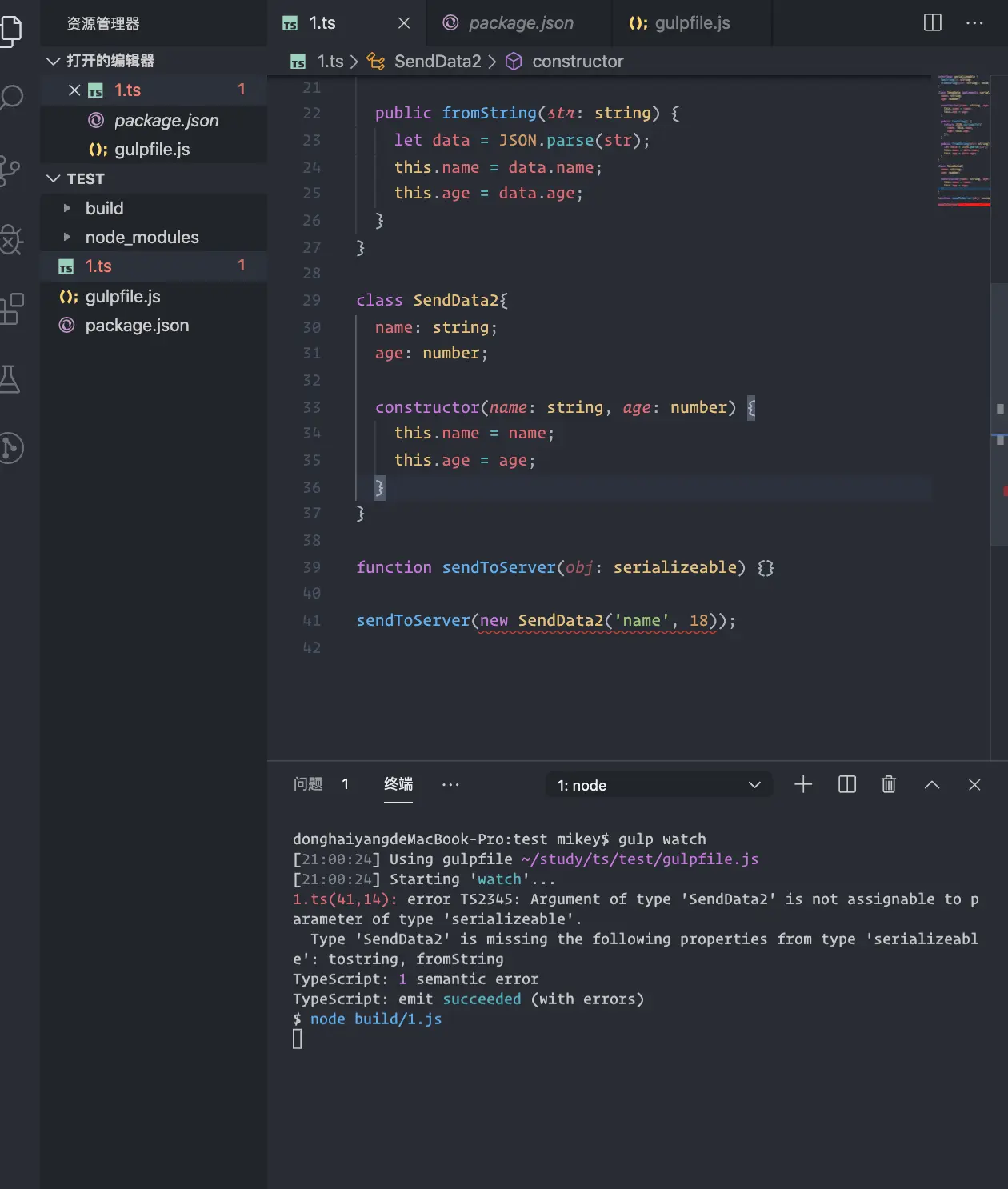Screen dimensions: 1008x1189
Task: Split the editor to the right
Action: (933, 22)
